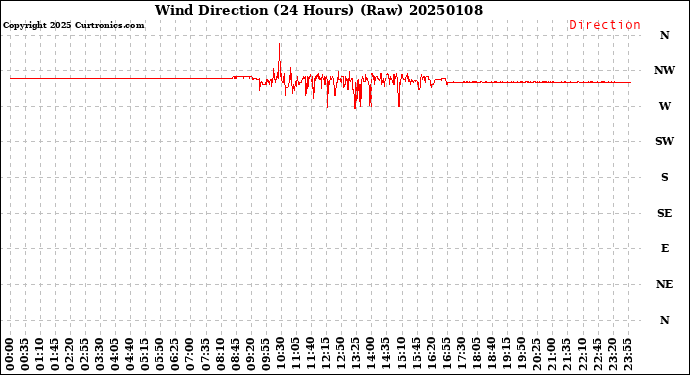Click the '17:30' time axis label
The width and height of the screenshot is (690, 375).
coord(461,354)
